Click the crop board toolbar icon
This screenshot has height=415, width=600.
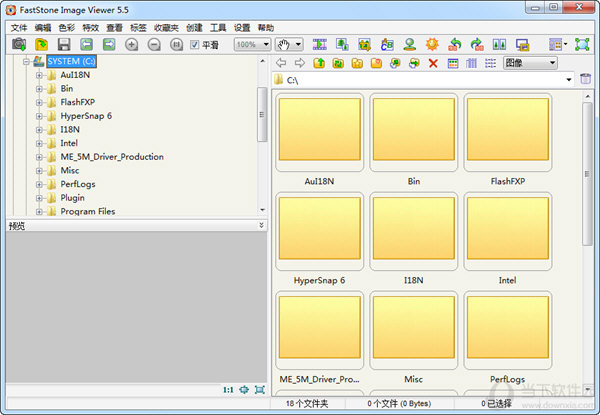364,44
